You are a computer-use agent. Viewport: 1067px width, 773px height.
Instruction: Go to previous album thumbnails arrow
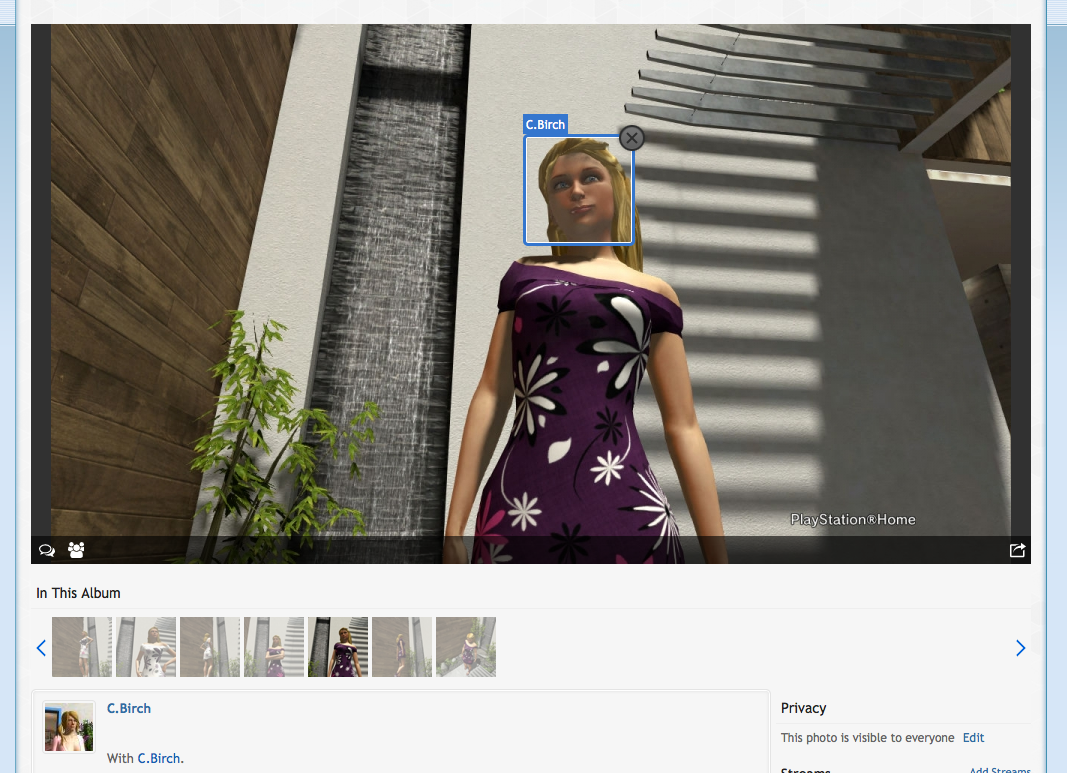pos(41,648)
